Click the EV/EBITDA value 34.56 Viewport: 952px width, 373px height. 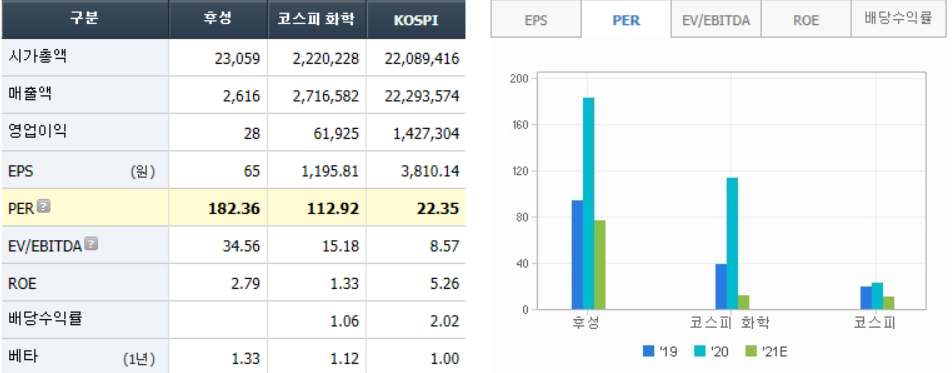pos(243,246)
